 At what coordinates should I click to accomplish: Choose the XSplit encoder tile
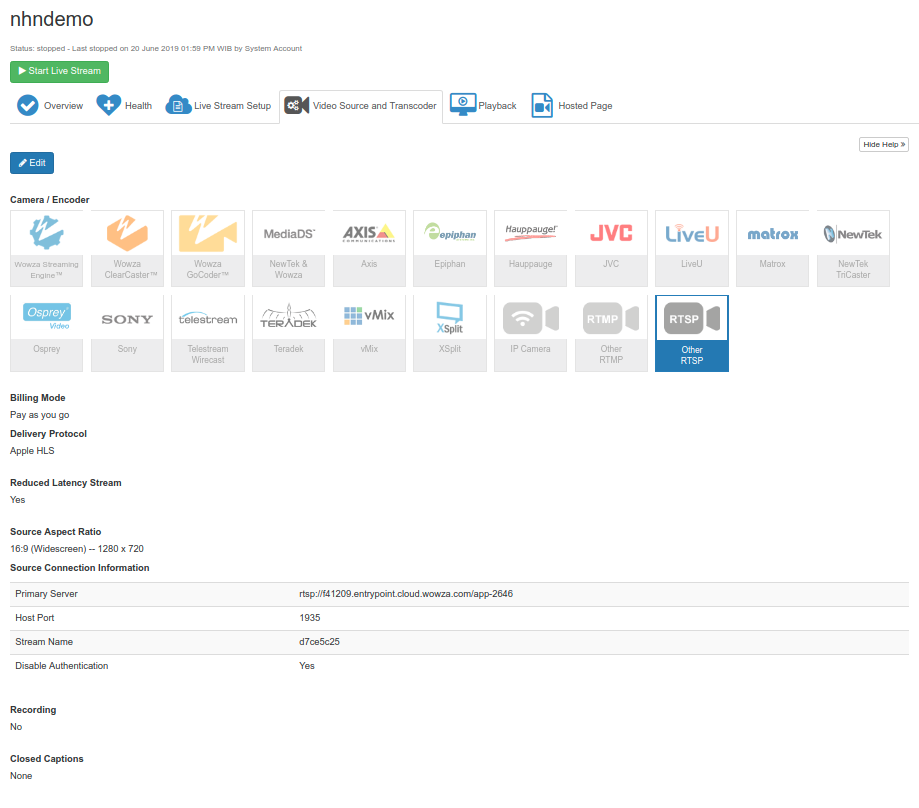pos(450,333)
